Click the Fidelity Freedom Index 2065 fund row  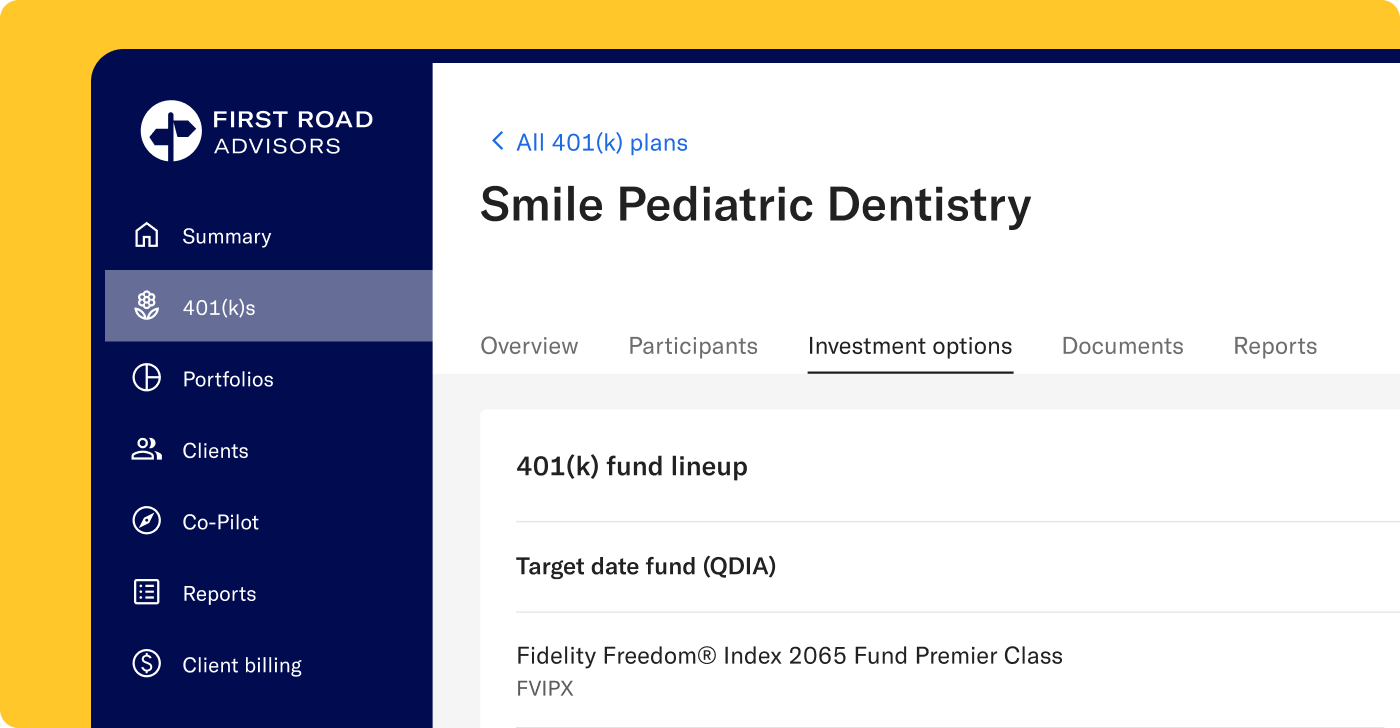[789, 656]
